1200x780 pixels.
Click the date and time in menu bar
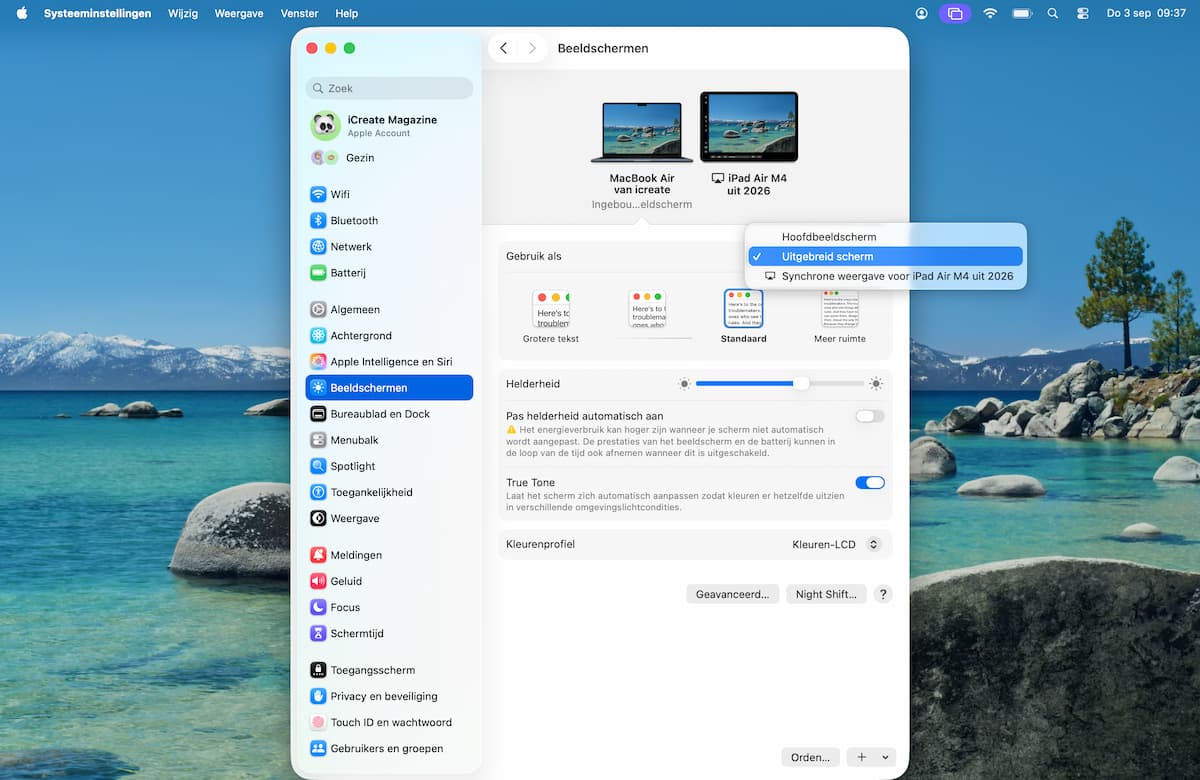[1146, 13]
